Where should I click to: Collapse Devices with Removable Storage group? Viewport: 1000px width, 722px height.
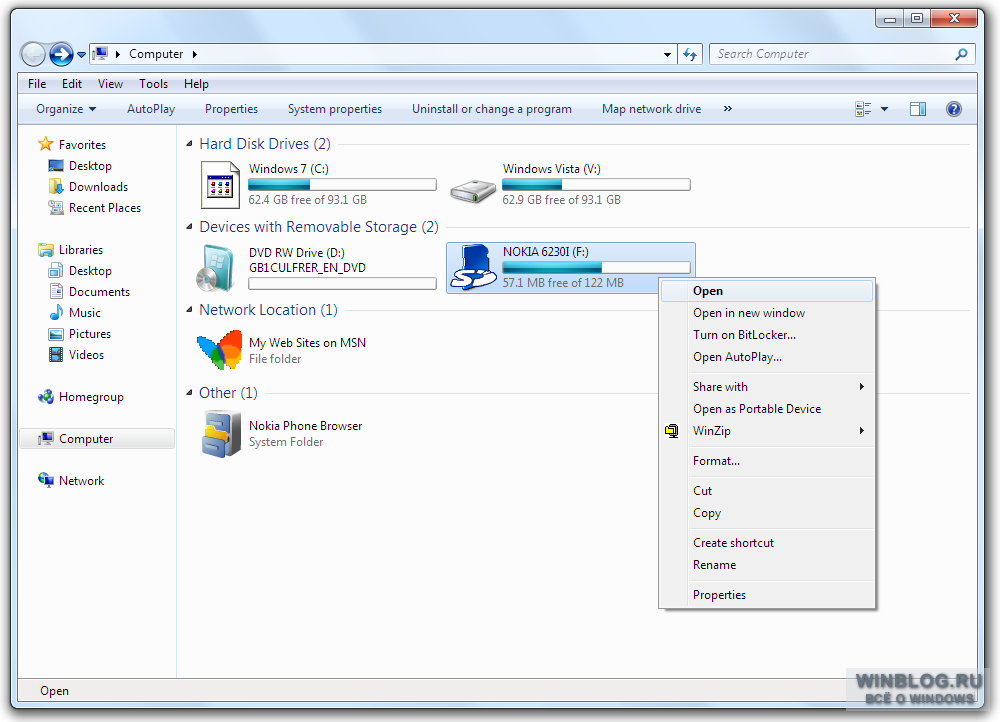click(x=189, y=227)
